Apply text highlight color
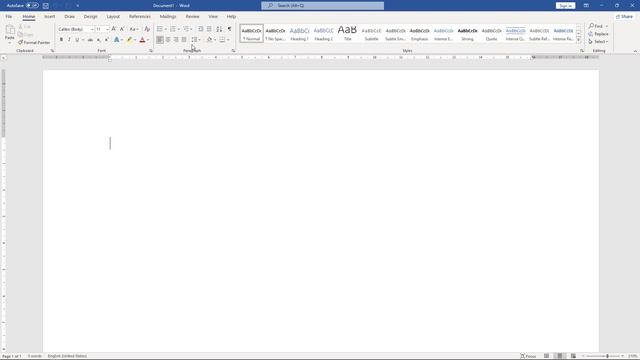This screenshot has width=640, height=360. (129, 40)
